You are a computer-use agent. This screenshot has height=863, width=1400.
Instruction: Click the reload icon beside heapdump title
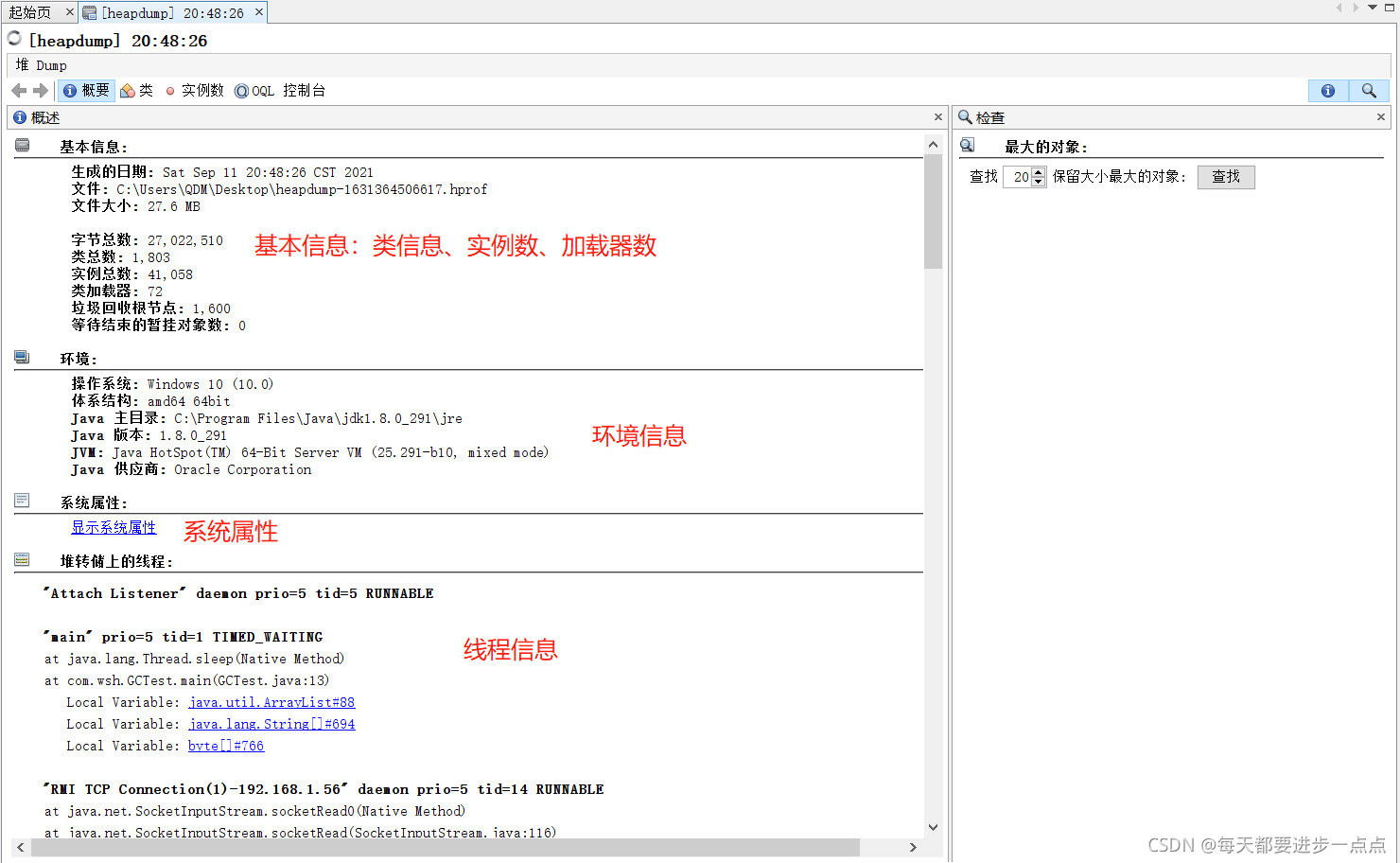13,39
